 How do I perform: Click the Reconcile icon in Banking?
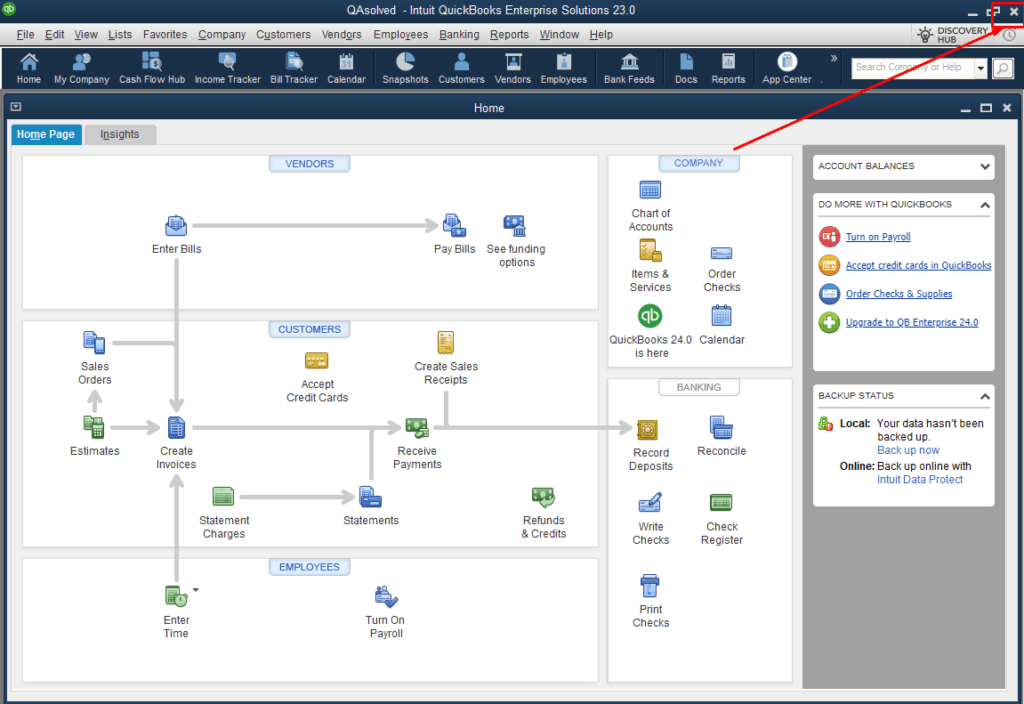721,428
